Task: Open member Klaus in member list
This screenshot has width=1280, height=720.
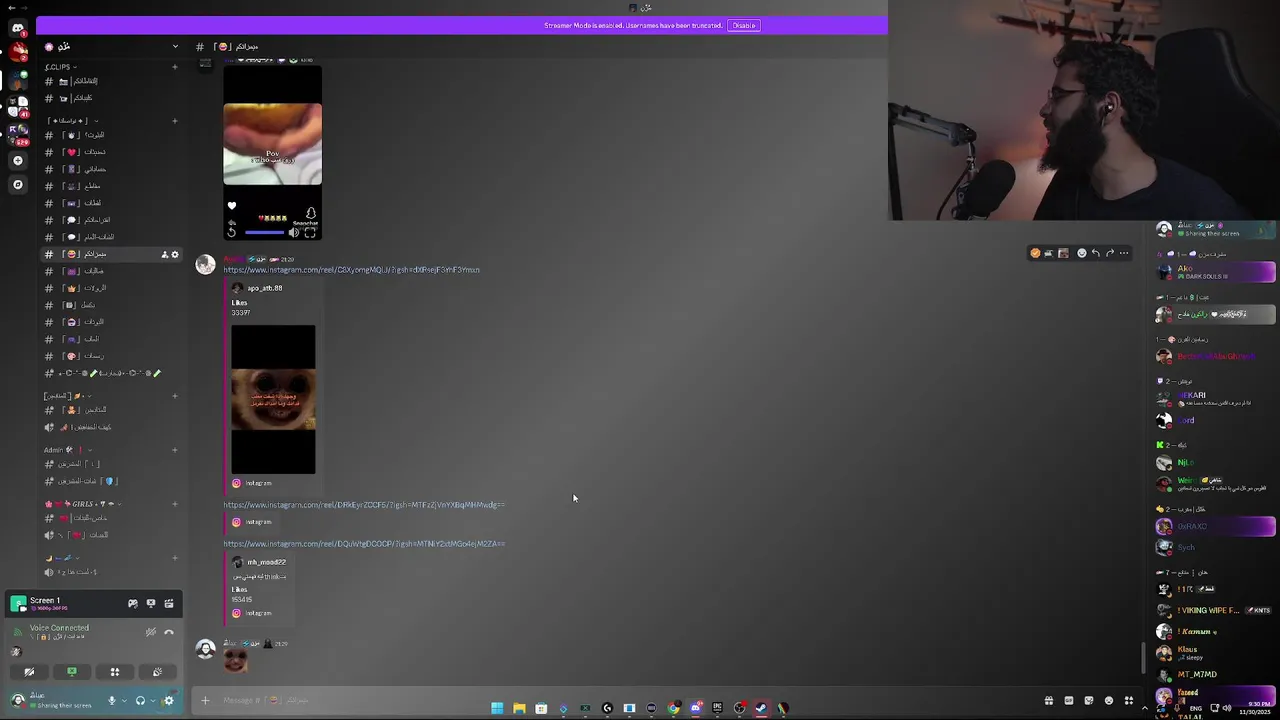Action: coord(1215,652)
